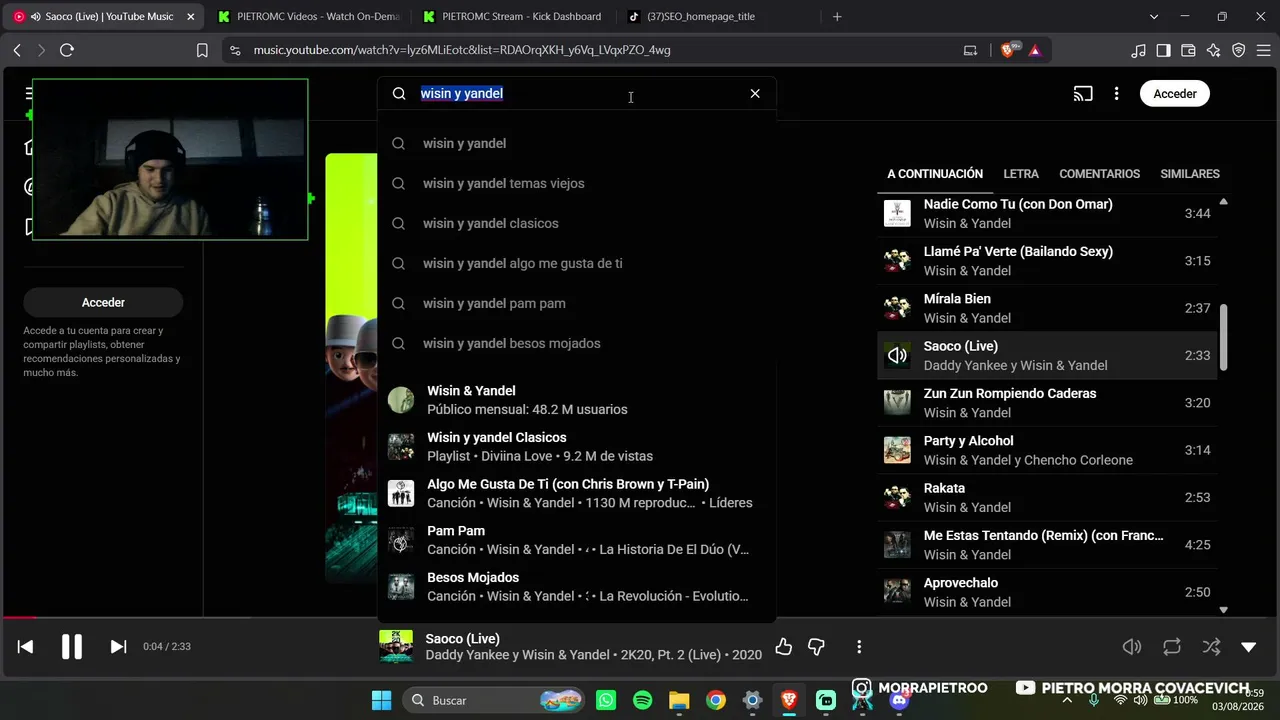The height and width of the screenshot is (720, 1280).
Task: Play 'Mírala Bien' from the queue
Action: click(1047, 308)
